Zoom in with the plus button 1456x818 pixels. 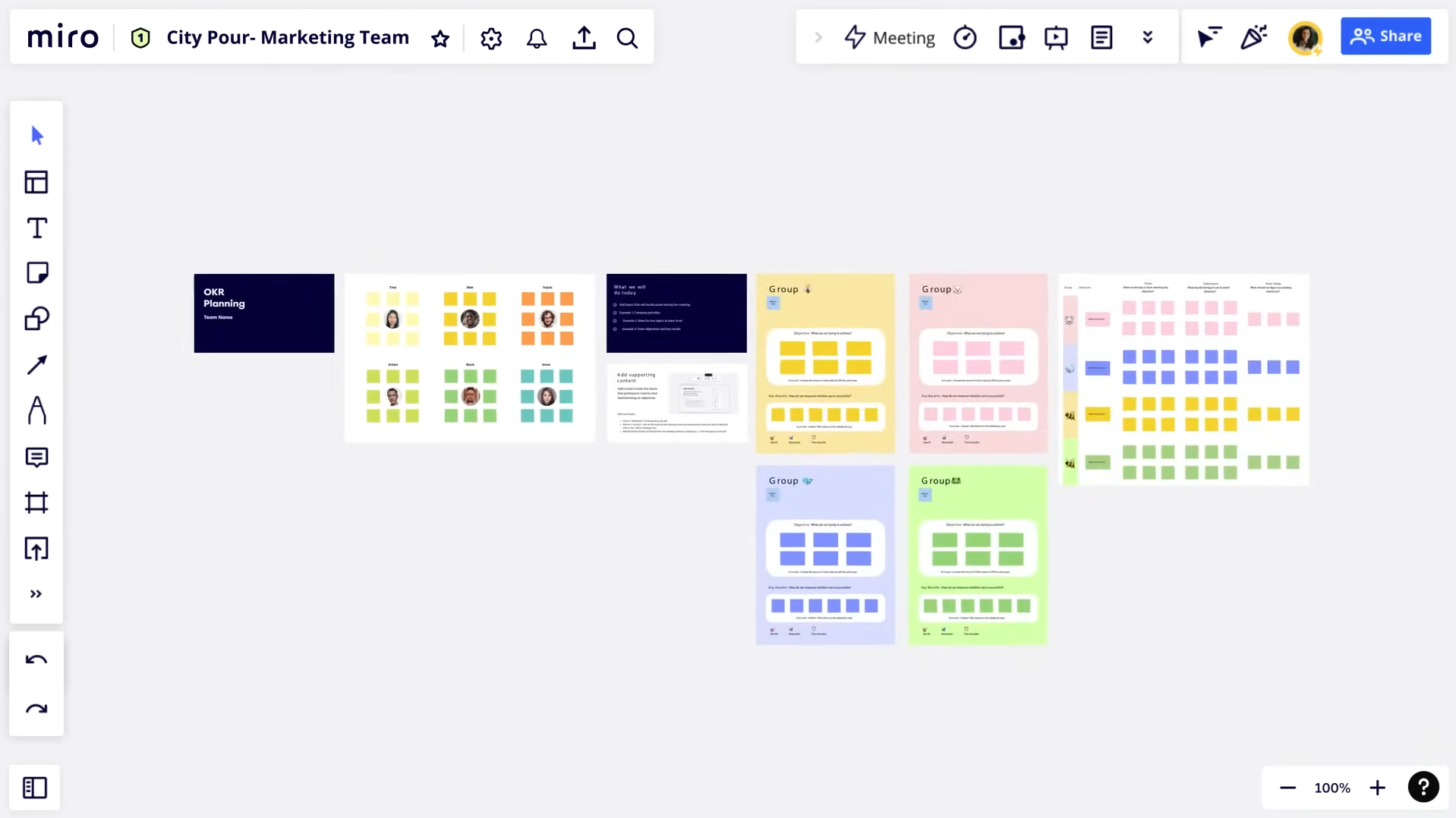(1377, 788)
